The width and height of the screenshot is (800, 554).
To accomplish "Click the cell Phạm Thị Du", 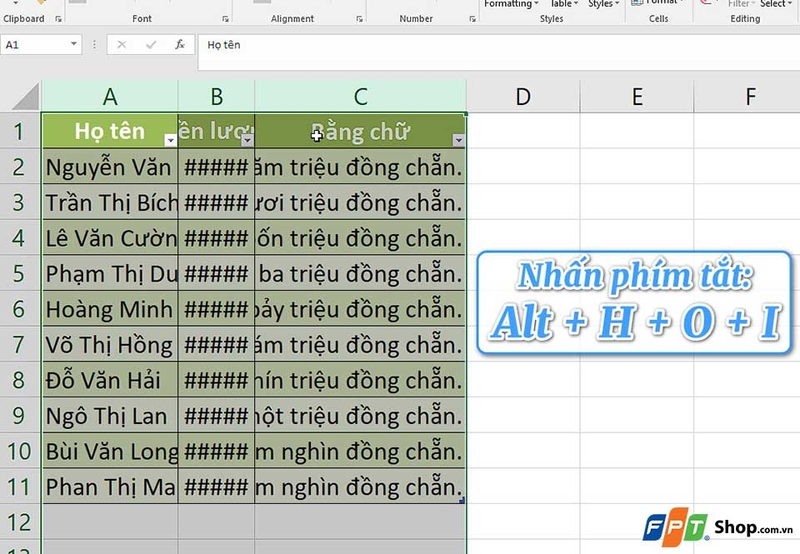I will 110,273.
